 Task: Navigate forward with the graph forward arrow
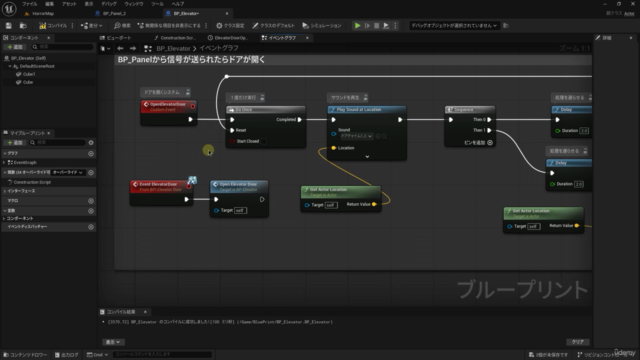pos(133,48)
